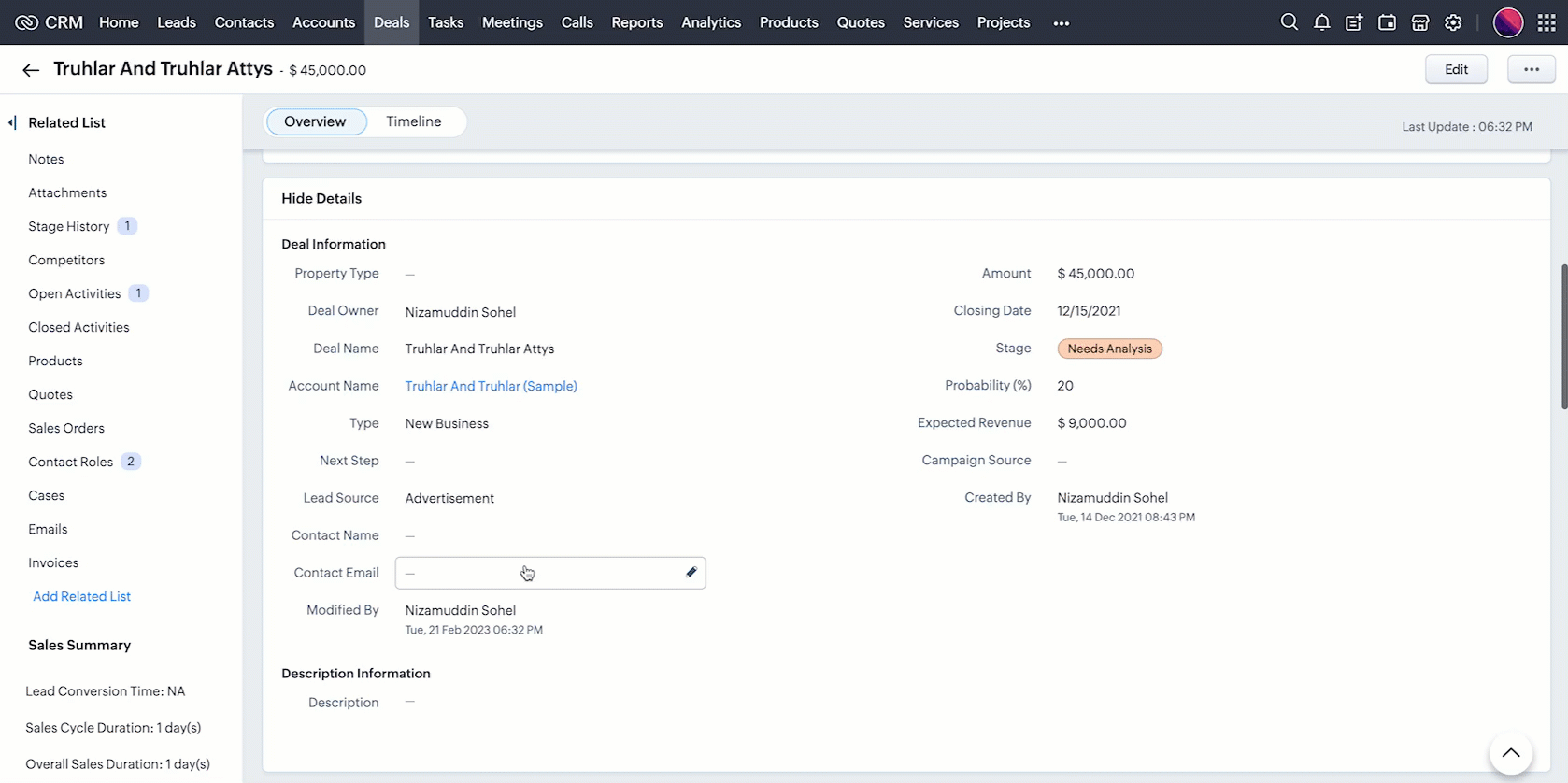Open more actions menu beside Edit

(x=1531, y=69)
